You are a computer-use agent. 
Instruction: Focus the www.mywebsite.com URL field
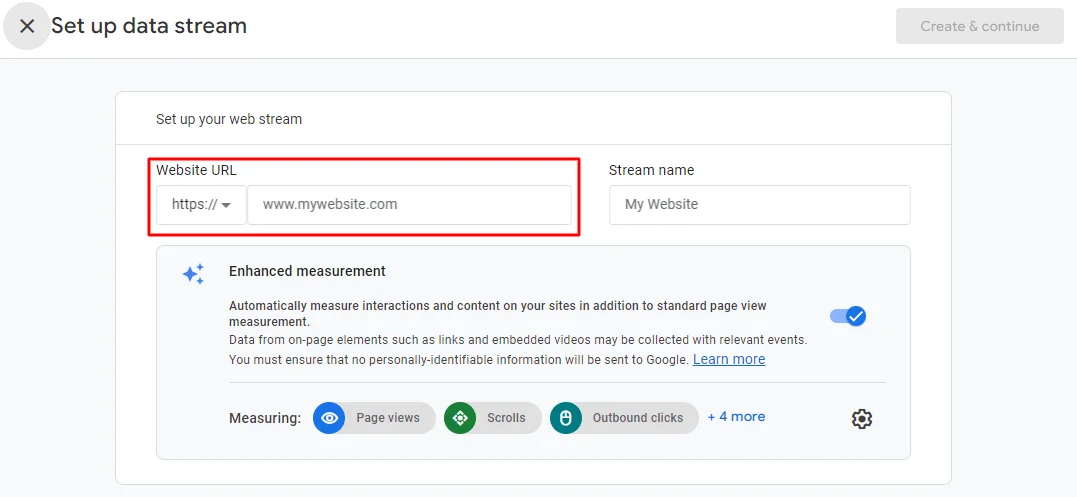click(409, 204)
